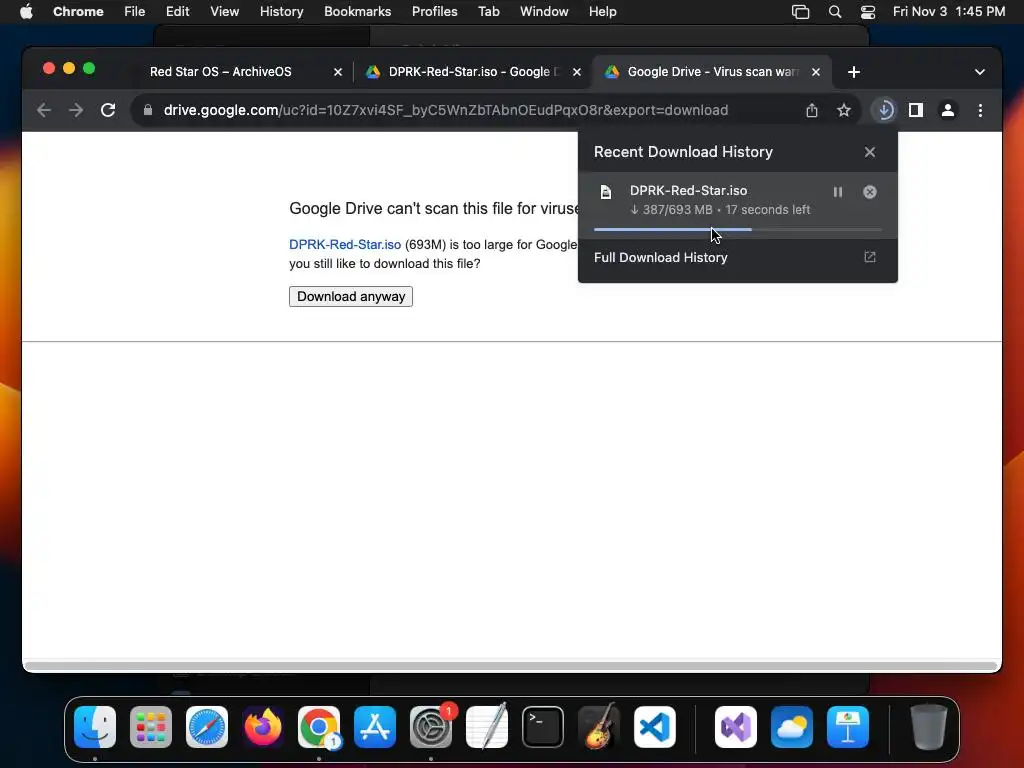The width and height of the screenshot is (1024, 768).
Task: Open Spotlight search in menu bar
Action: 835,12
